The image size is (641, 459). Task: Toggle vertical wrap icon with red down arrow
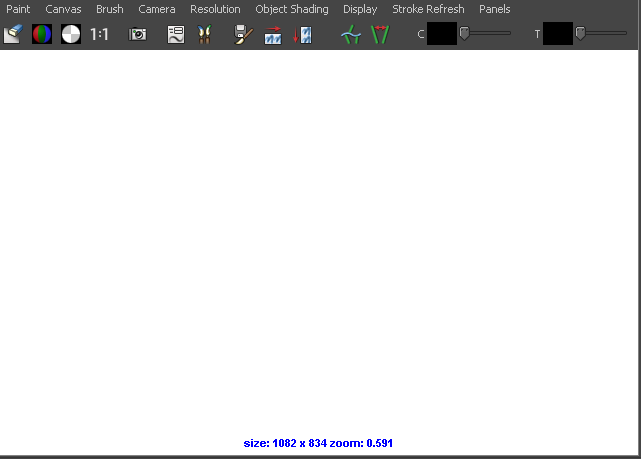(x=303, y=35)
